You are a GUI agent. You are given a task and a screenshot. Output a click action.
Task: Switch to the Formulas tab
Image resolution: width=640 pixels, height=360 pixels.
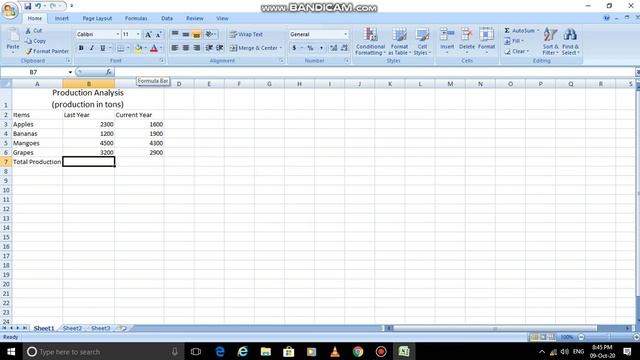pos(136,18)
